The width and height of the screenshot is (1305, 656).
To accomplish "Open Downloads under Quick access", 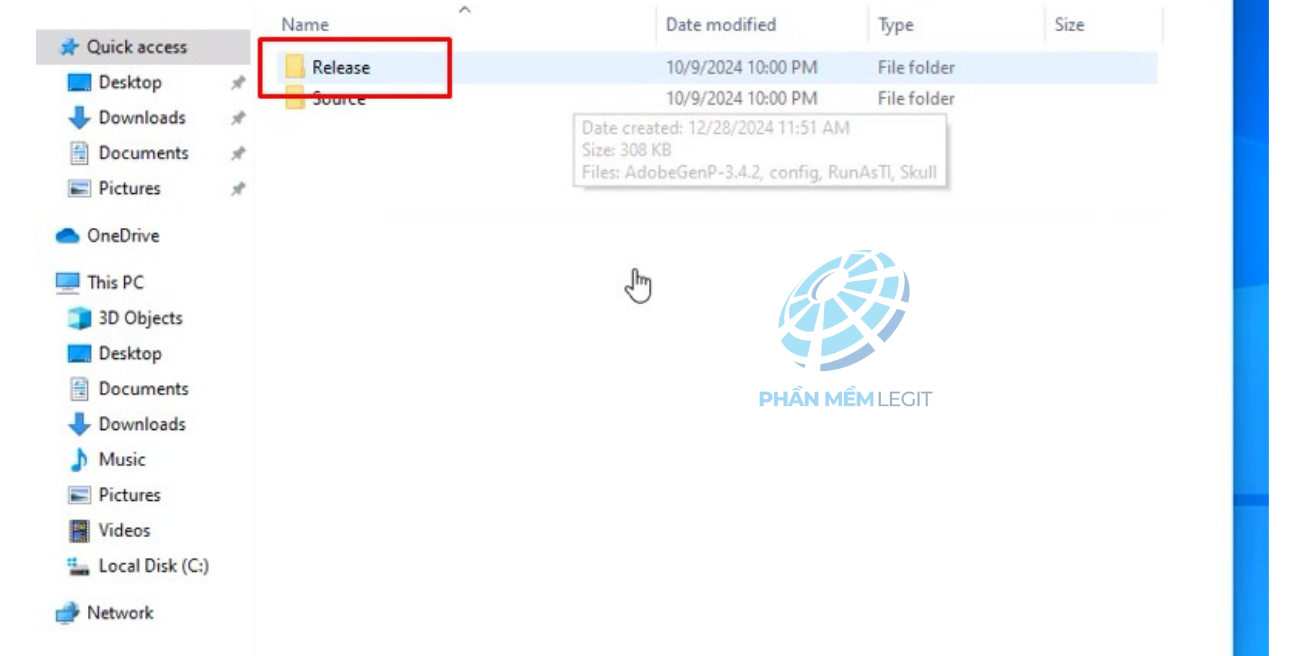I will [126, 118].
